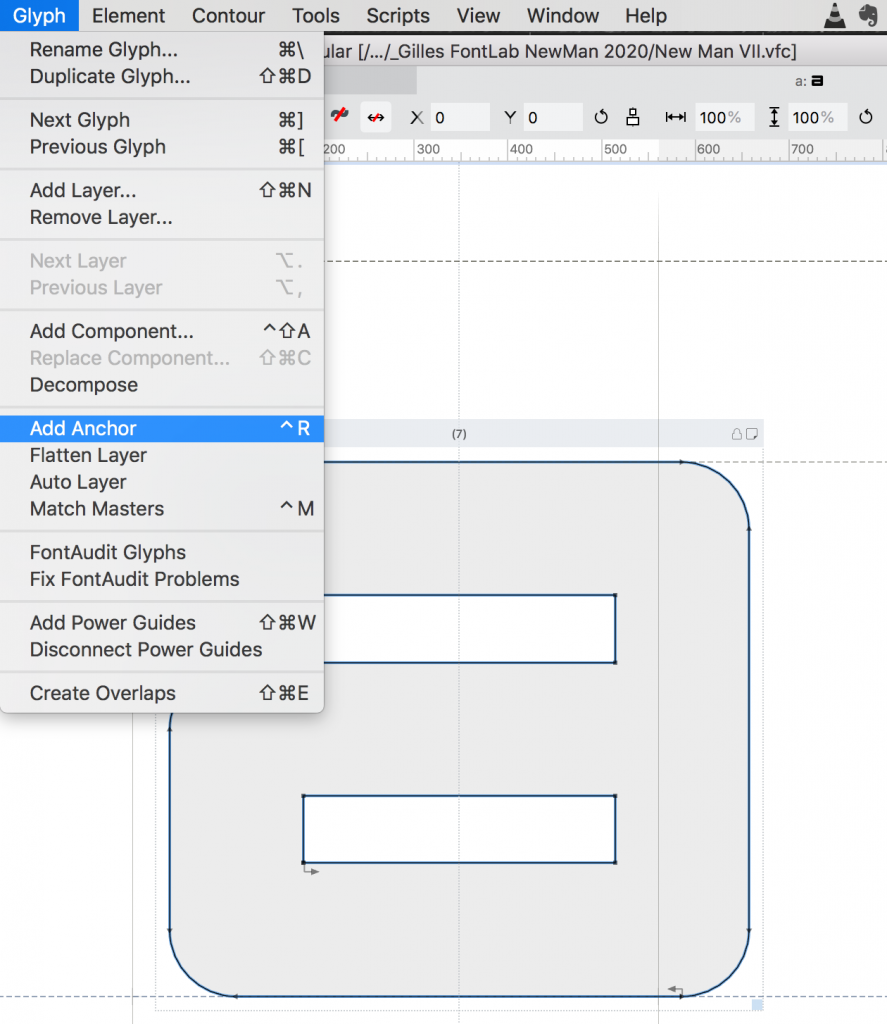The image size is (887, 1024).
Task: Click the reset icon after Y field
Action: tap(601, 117)
